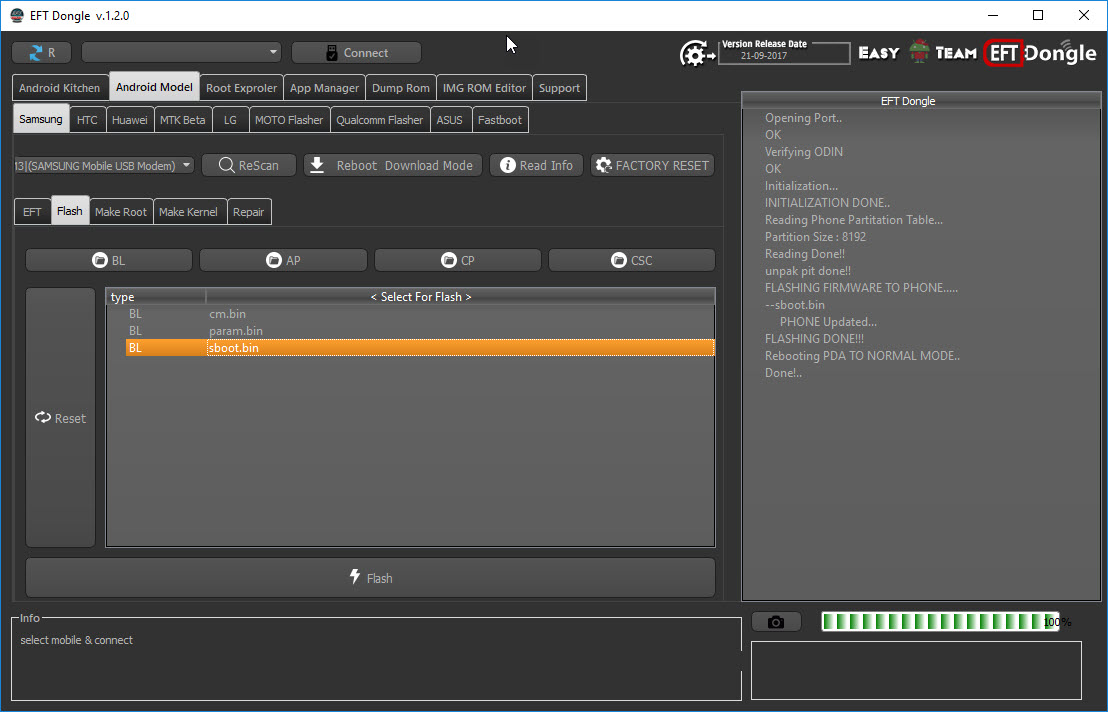Select the Samsung brand tab
The height and width of the screenshot is (712, 1108).
click(x=41, y=119)
